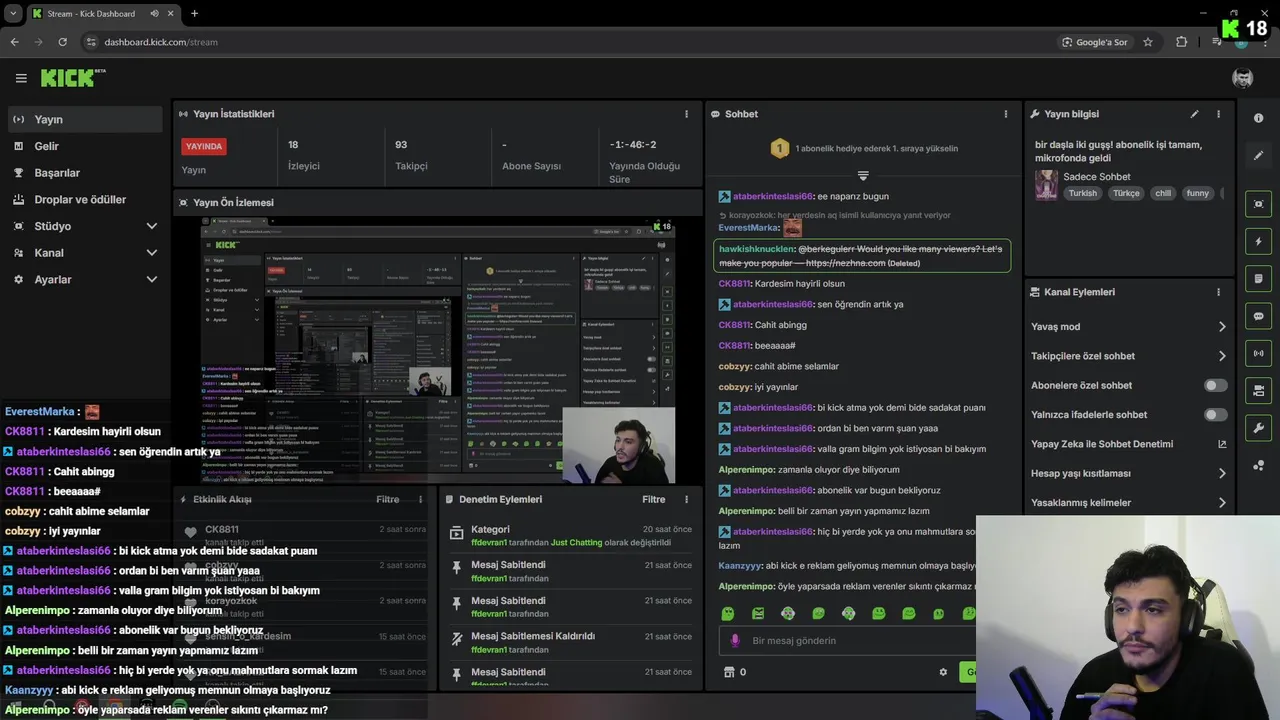Open the hamburger menu beside Kick logo
The image size is (1280, 720).
pyautogui.click(x=21, y=78)
